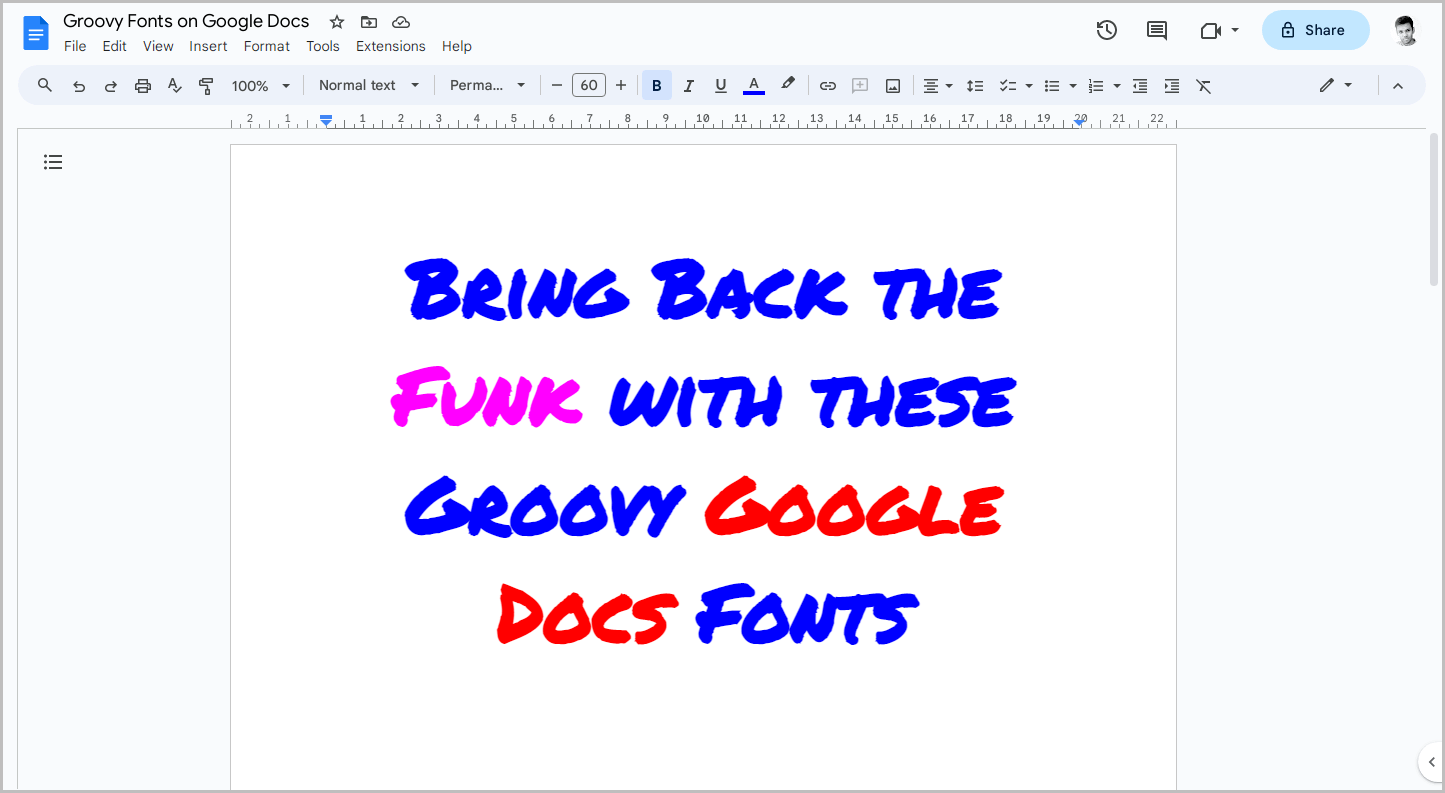Image resolution: width=1445 pixels, height=793 pixels.
Task: Open the Insert menu
Action: coord(208,46)
